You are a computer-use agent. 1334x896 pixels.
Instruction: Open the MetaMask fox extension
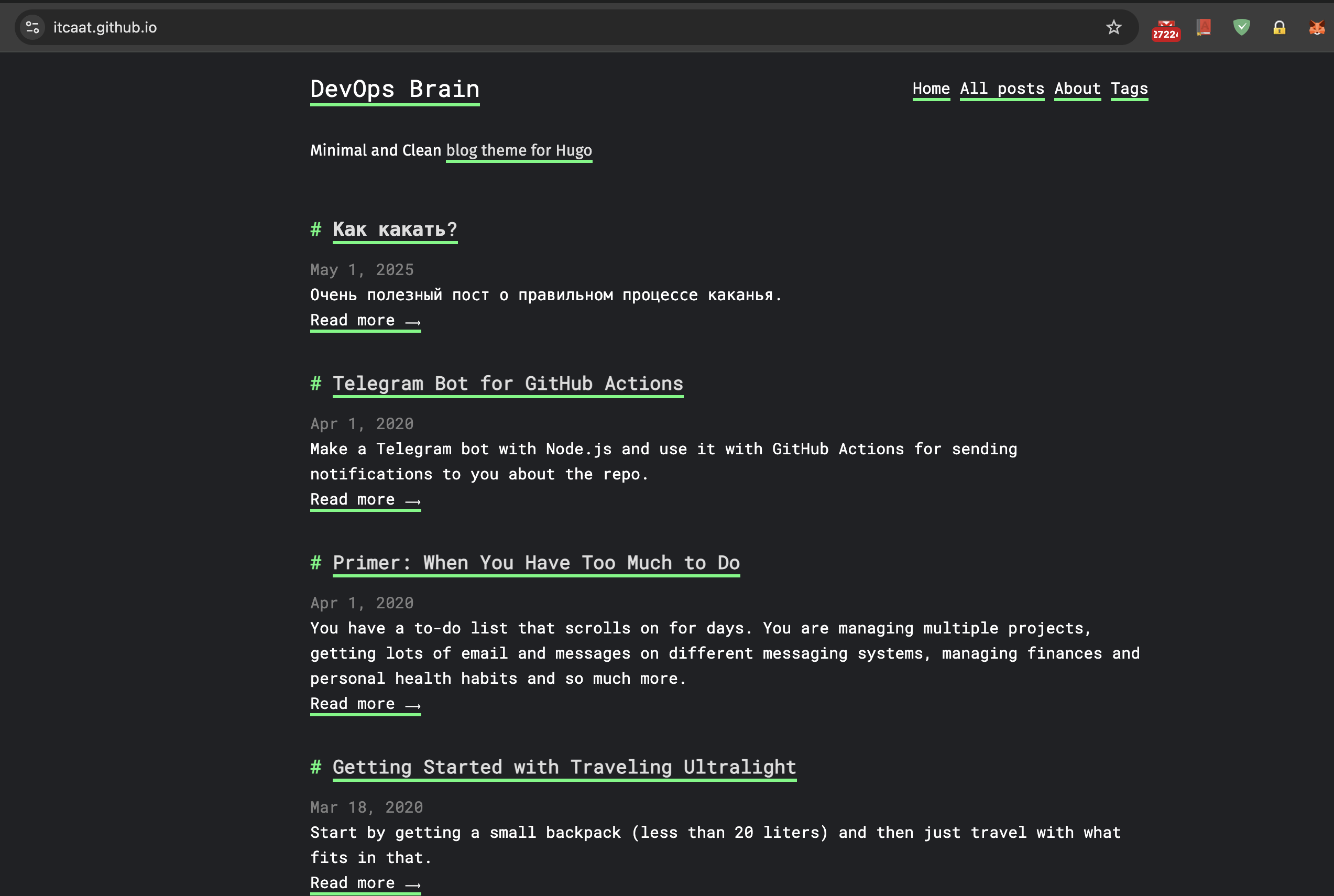[1316, 27]
